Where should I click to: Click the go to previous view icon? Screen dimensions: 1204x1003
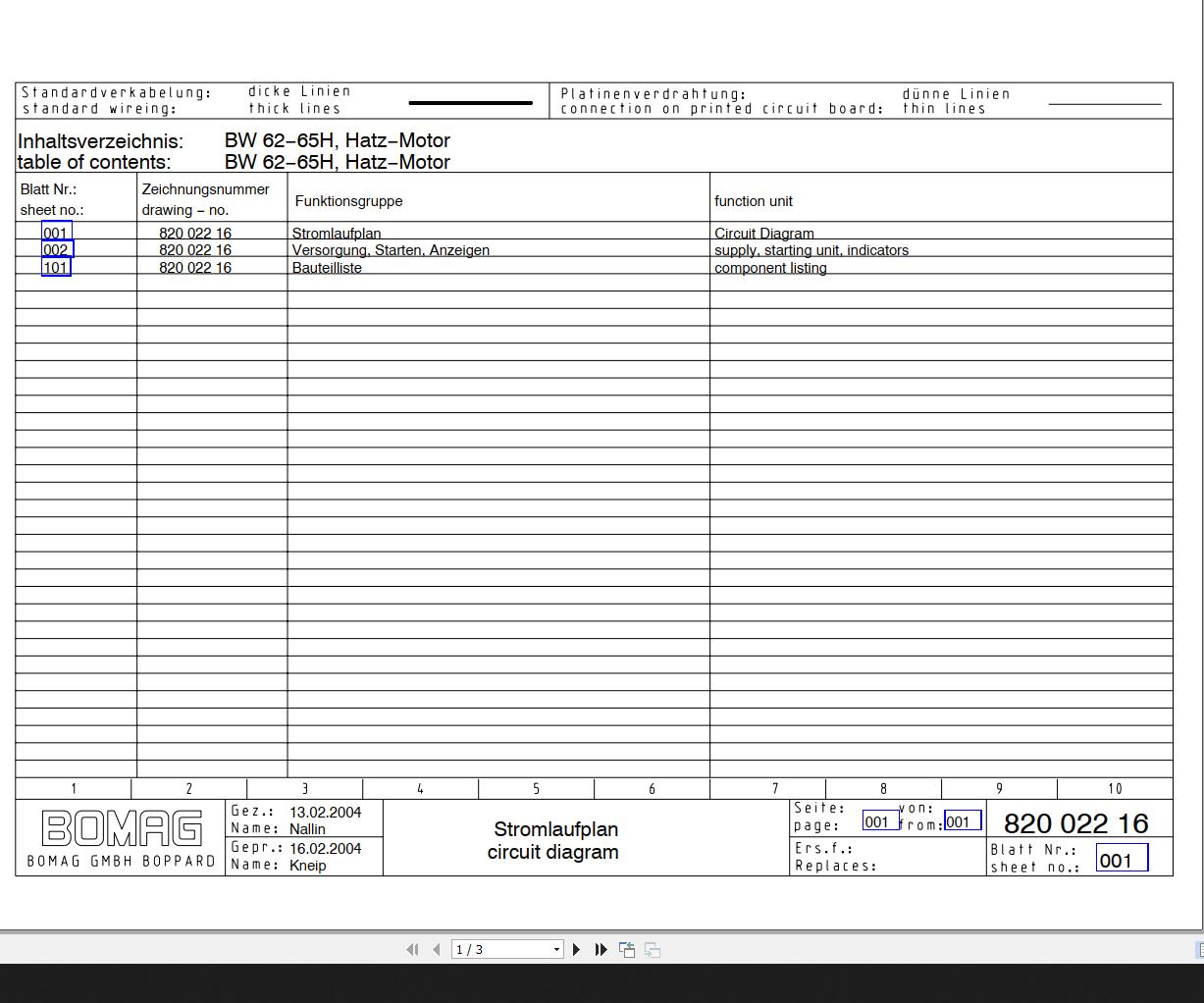(627, 949)
